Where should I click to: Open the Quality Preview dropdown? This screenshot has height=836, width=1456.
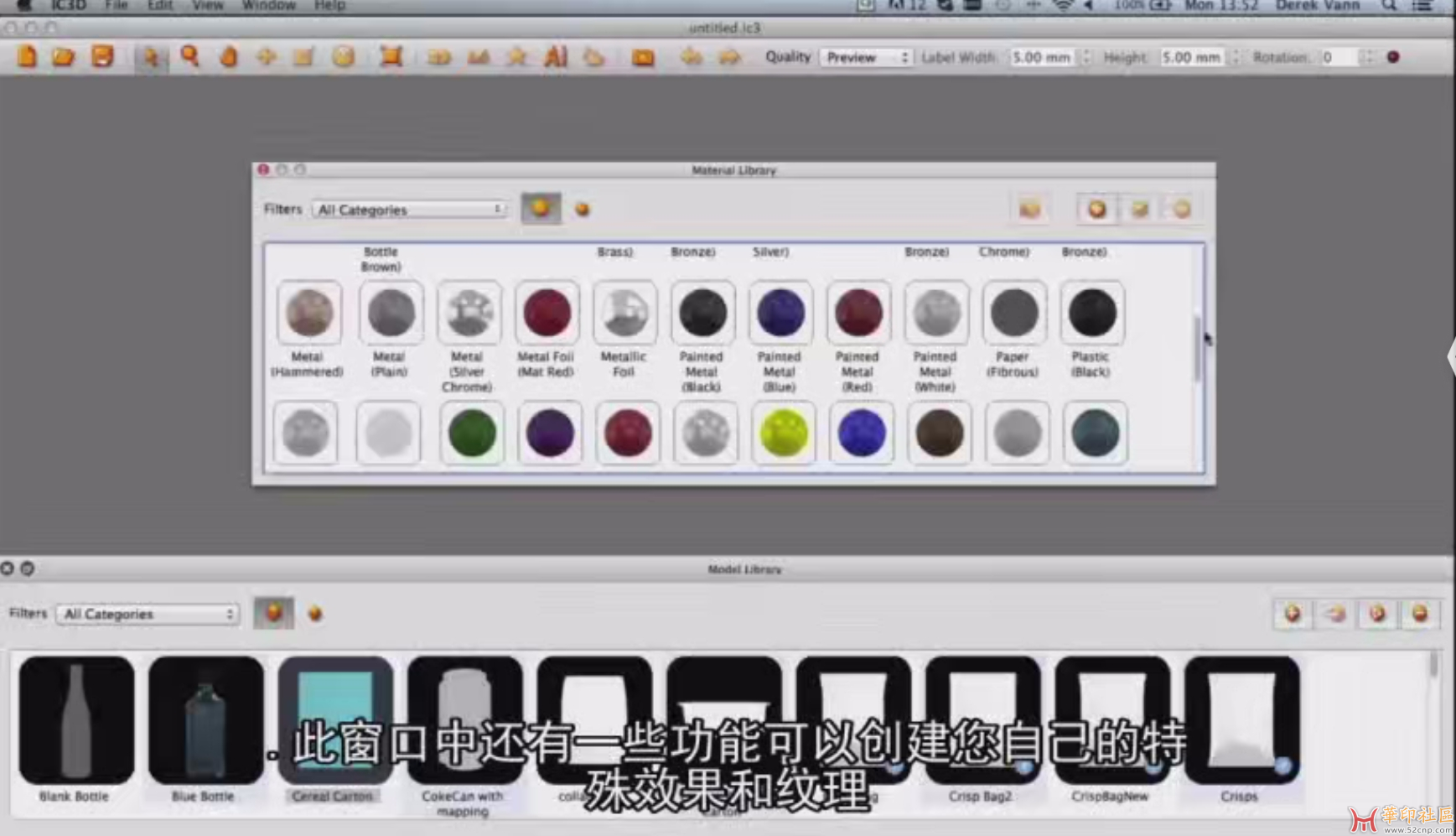point(865,57)
